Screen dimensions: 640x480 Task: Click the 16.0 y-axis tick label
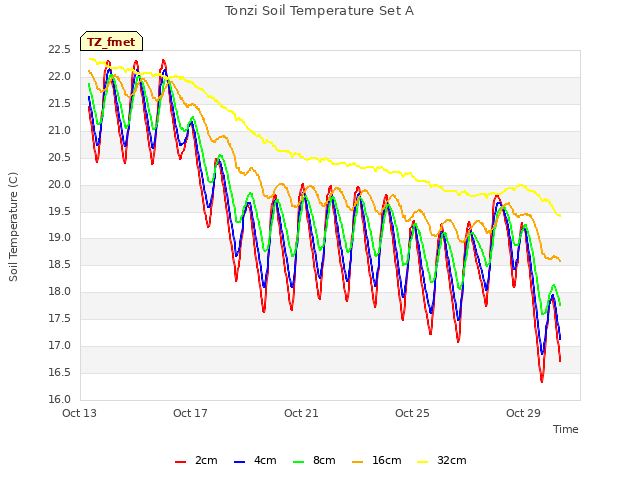(x=59, y=399)
